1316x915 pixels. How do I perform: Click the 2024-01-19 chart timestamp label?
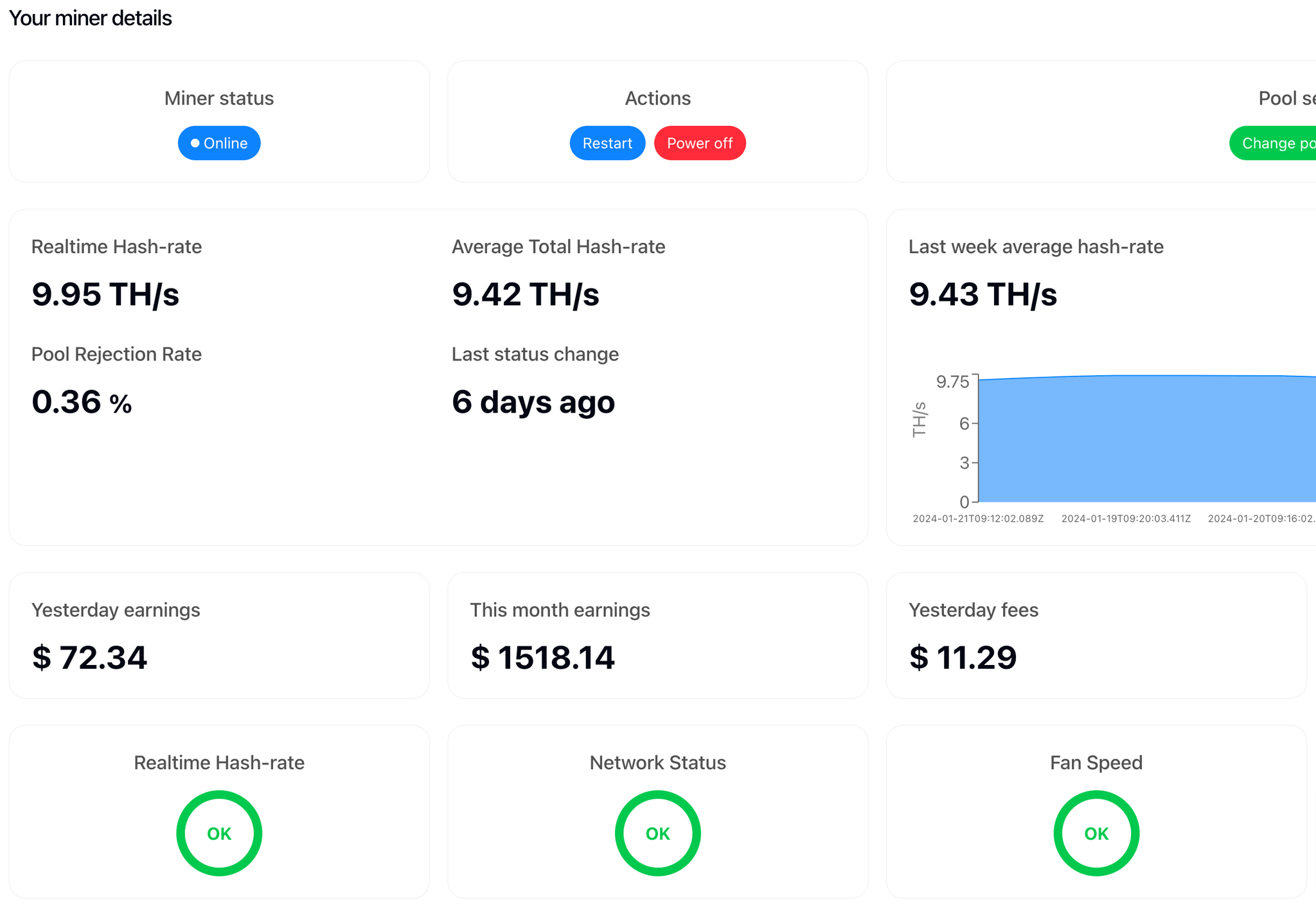[x=1126, y=519]
